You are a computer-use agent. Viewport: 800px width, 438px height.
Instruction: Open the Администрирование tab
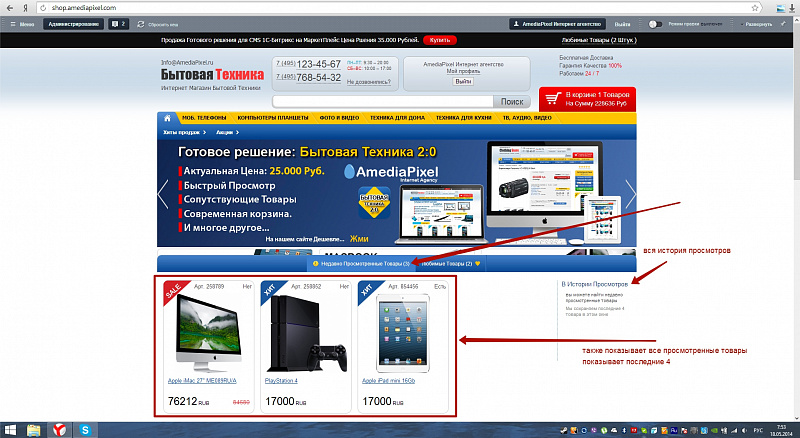(73, 24)
